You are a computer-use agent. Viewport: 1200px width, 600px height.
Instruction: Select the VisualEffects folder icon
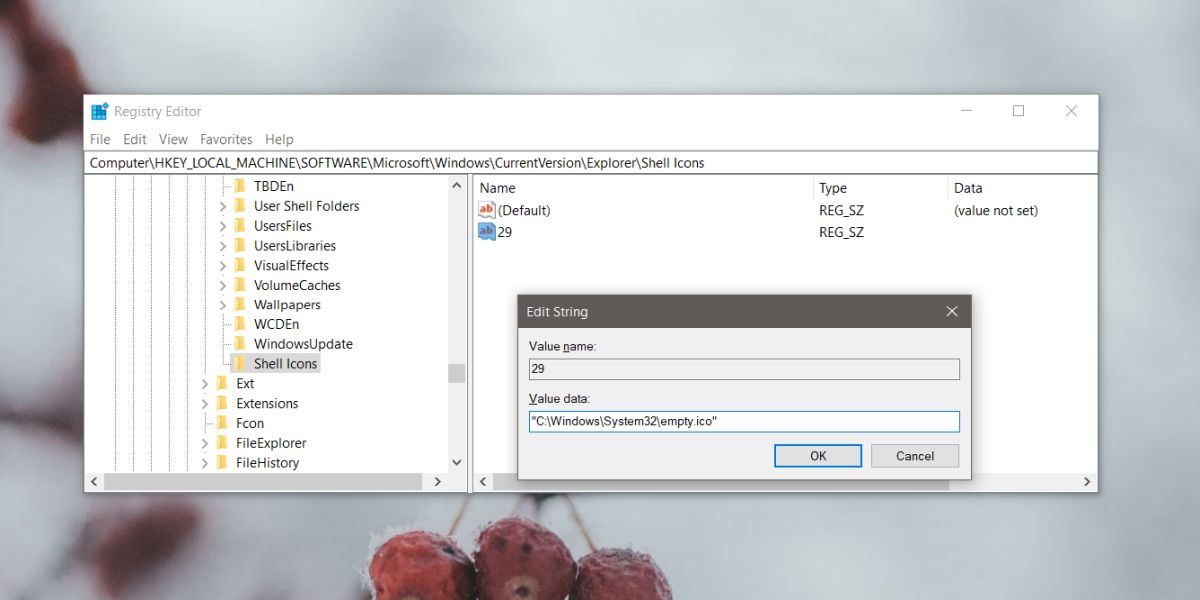click(x=240, y=265)
